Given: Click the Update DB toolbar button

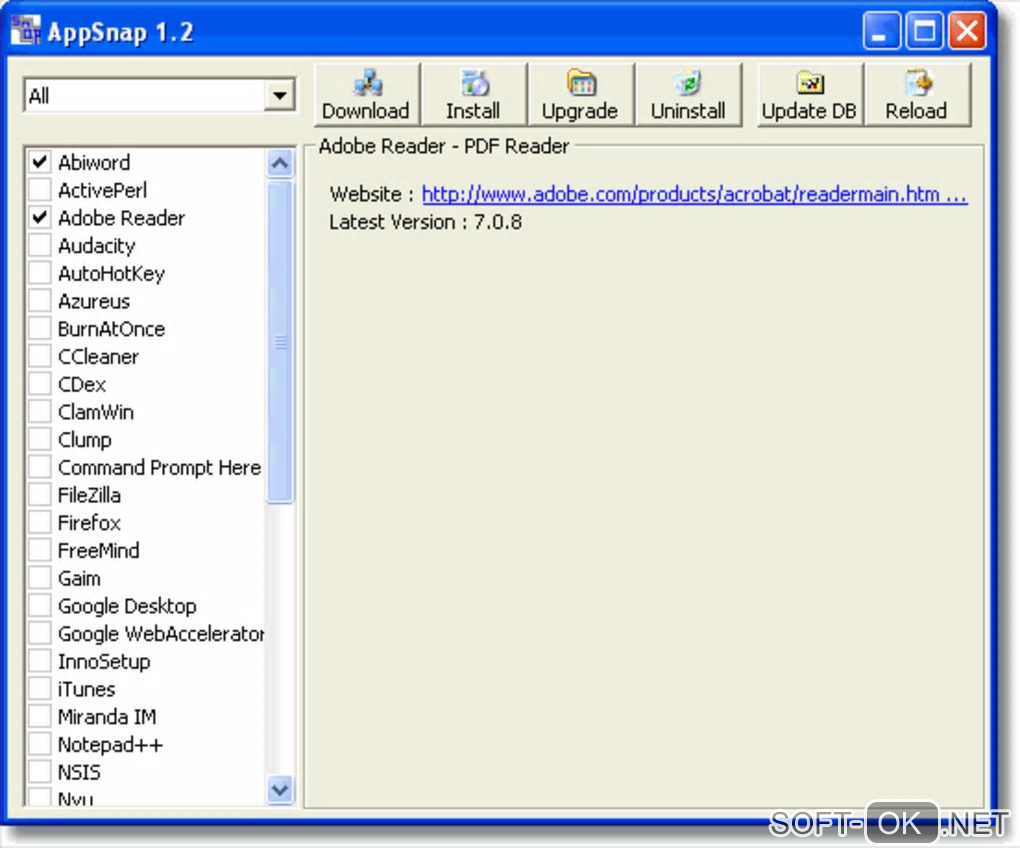Looking at the screenshot, I should (810, 95).
